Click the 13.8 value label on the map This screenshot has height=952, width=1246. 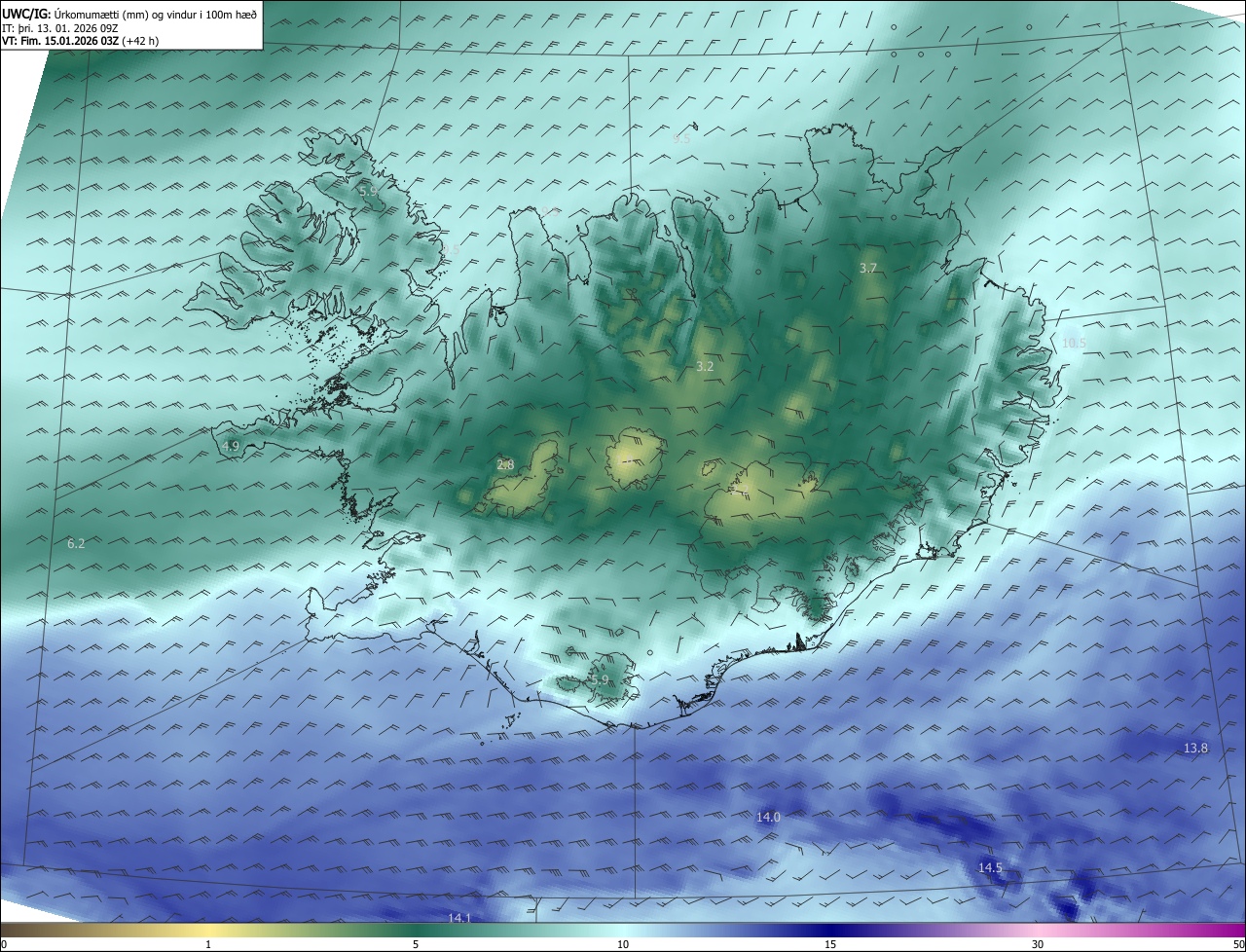point(1195,748)
